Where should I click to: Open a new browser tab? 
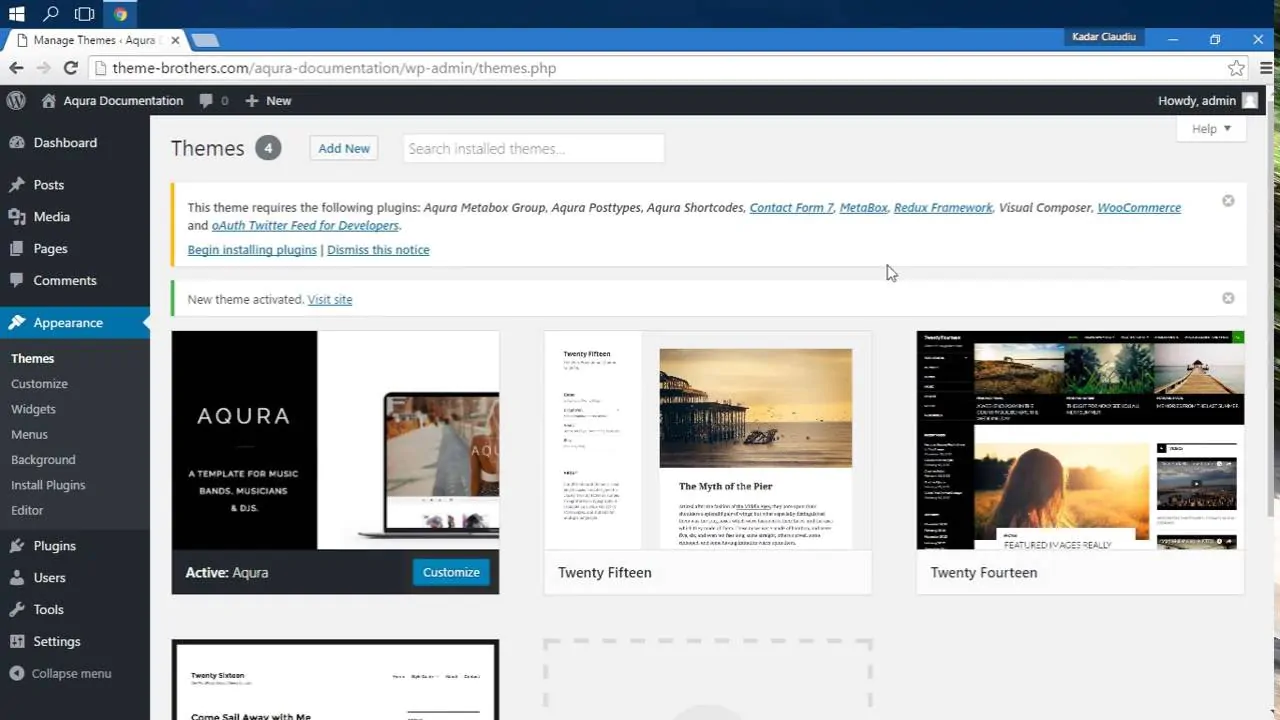click(x=205, y=40)
